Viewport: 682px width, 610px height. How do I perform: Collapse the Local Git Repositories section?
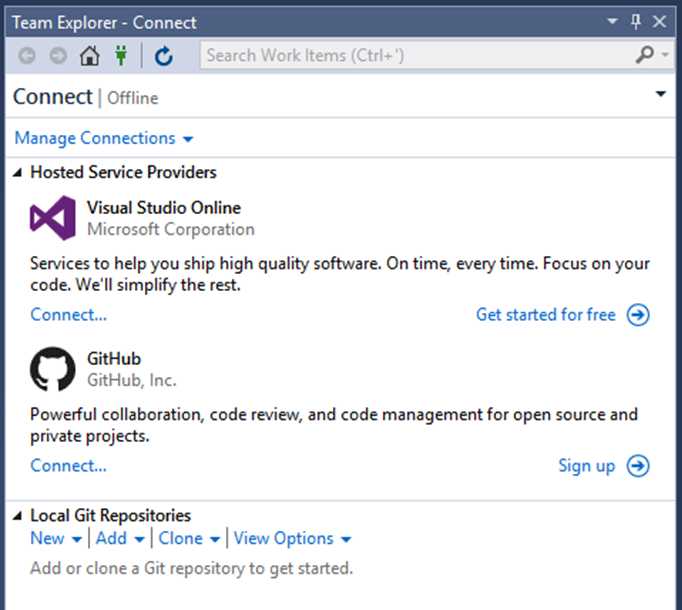tap(17, 516)
